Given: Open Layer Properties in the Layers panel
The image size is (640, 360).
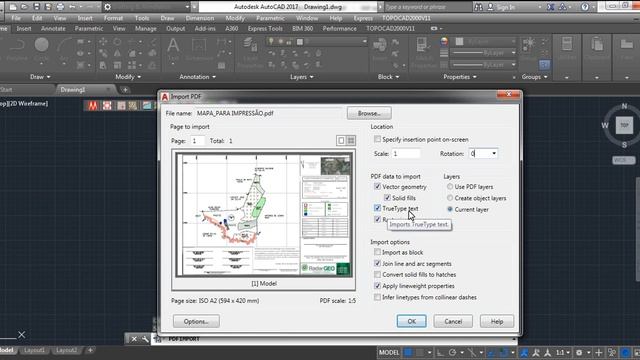Looking at the screenshot, I should pos(249,51).
